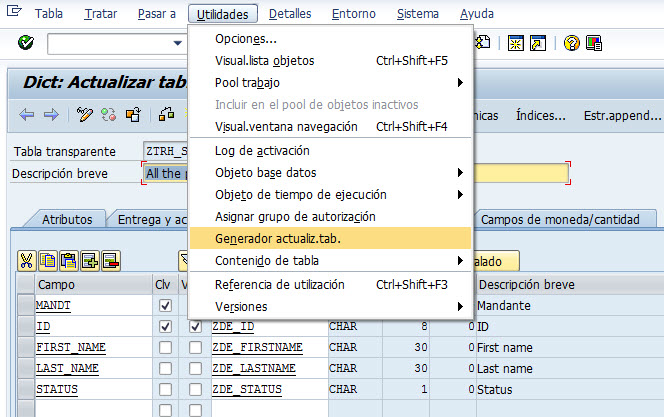
Task: Expand the Versiones submenu
Action: point(460,306)
